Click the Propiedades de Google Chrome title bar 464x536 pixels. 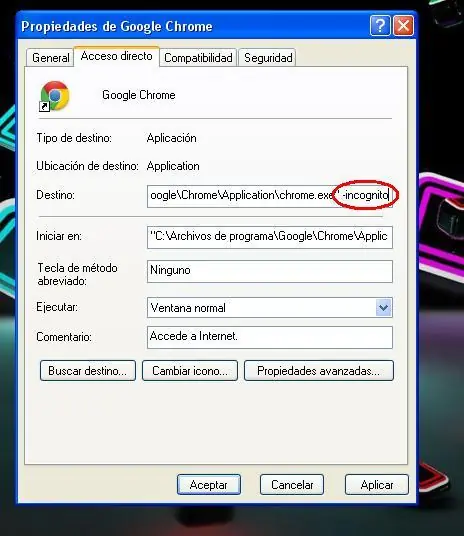(216, 26)
